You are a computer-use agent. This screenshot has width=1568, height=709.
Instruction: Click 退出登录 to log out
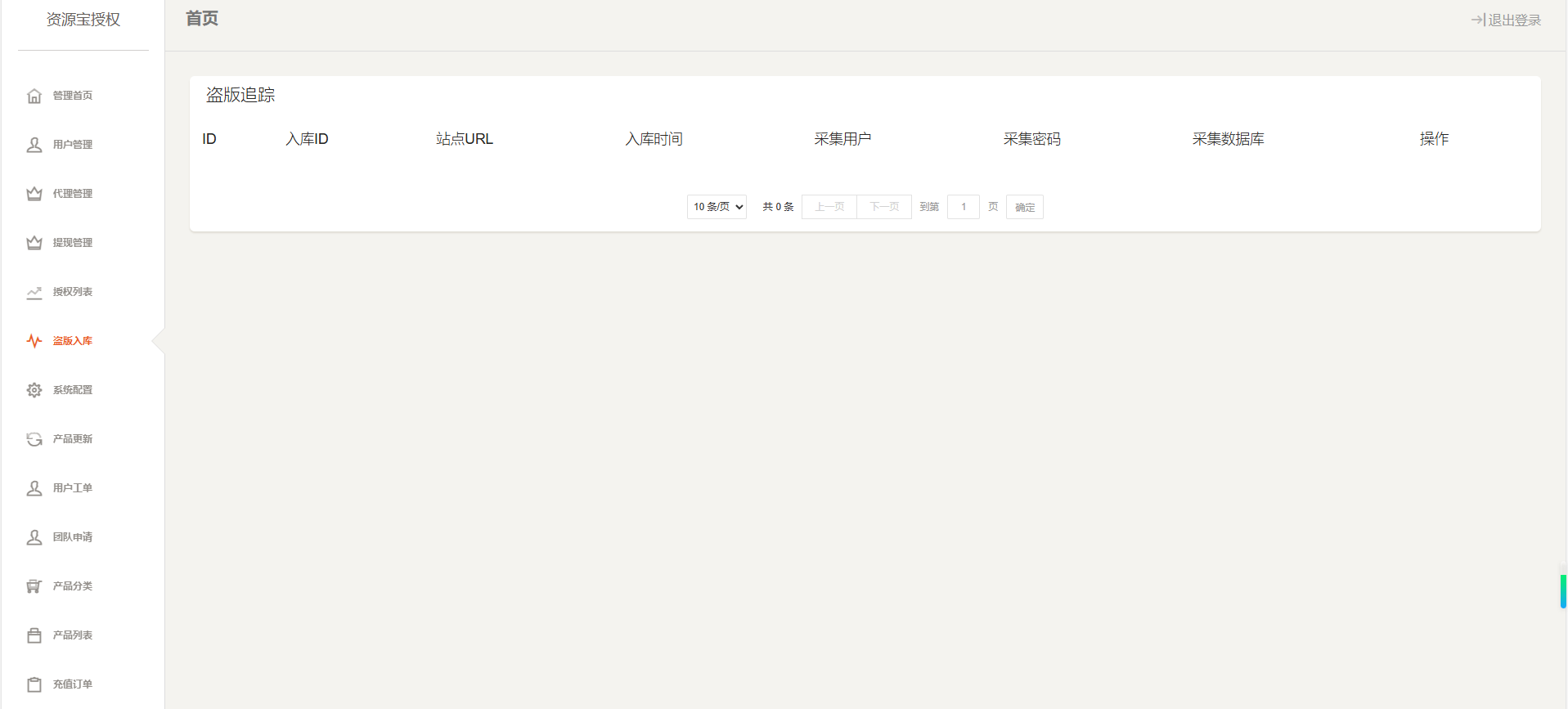tap(1506, 20)
